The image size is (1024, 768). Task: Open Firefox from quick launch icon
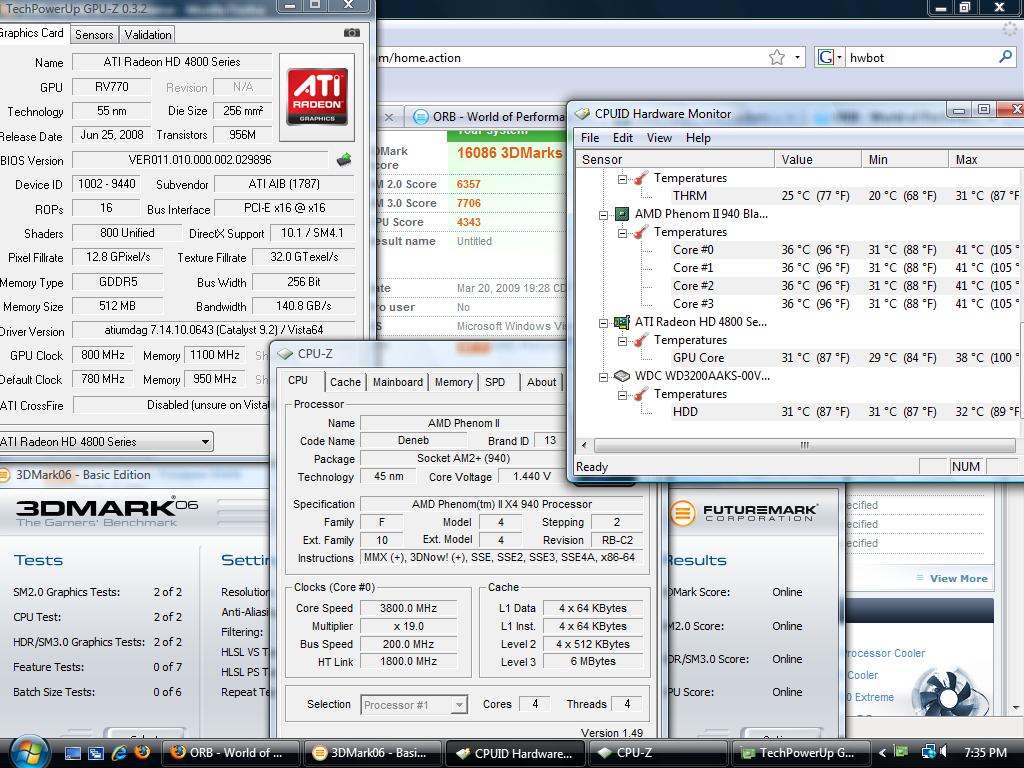point(142,752)
